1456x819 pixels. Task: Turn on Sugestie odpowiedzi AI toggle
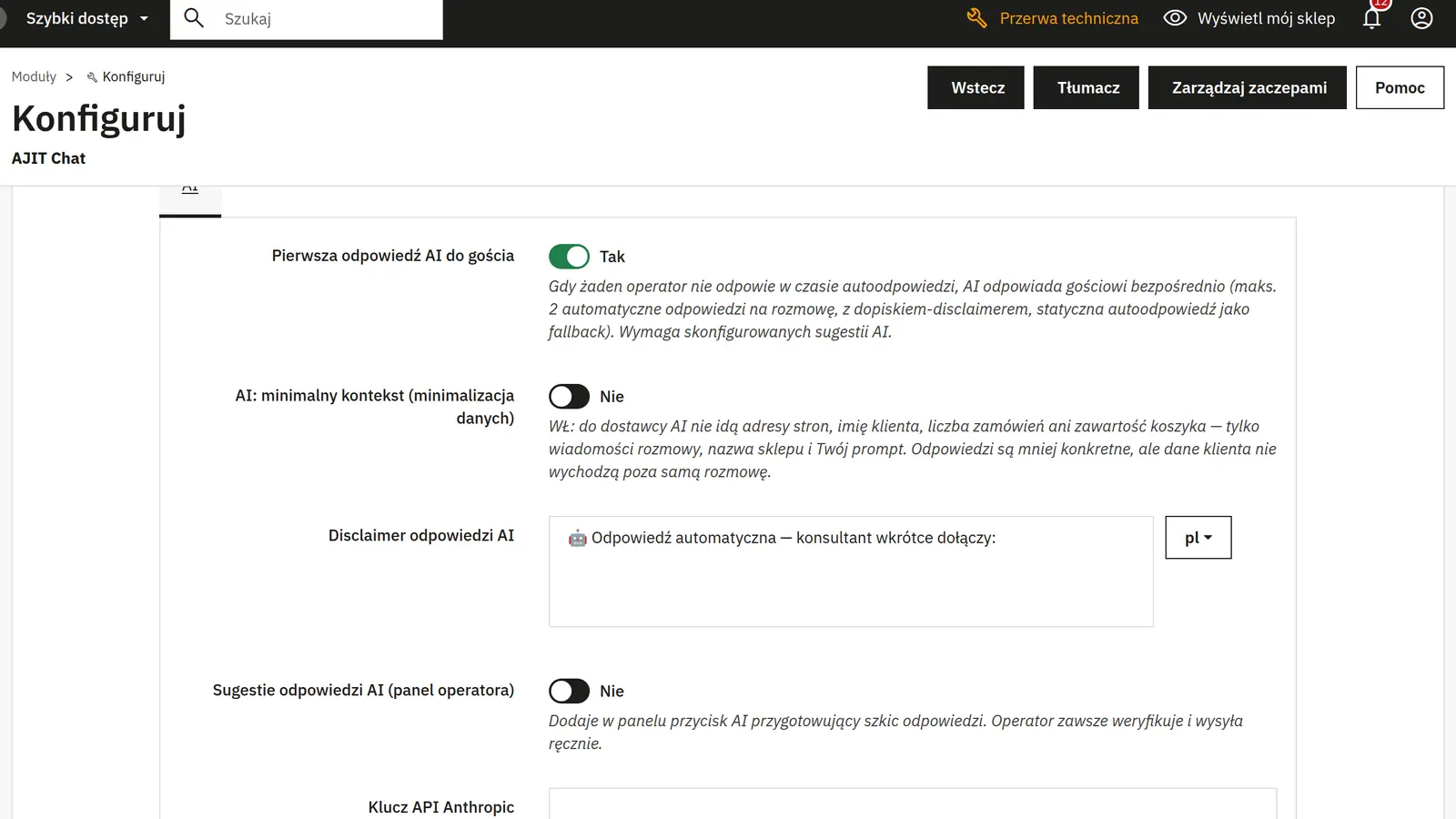(569, 692)
